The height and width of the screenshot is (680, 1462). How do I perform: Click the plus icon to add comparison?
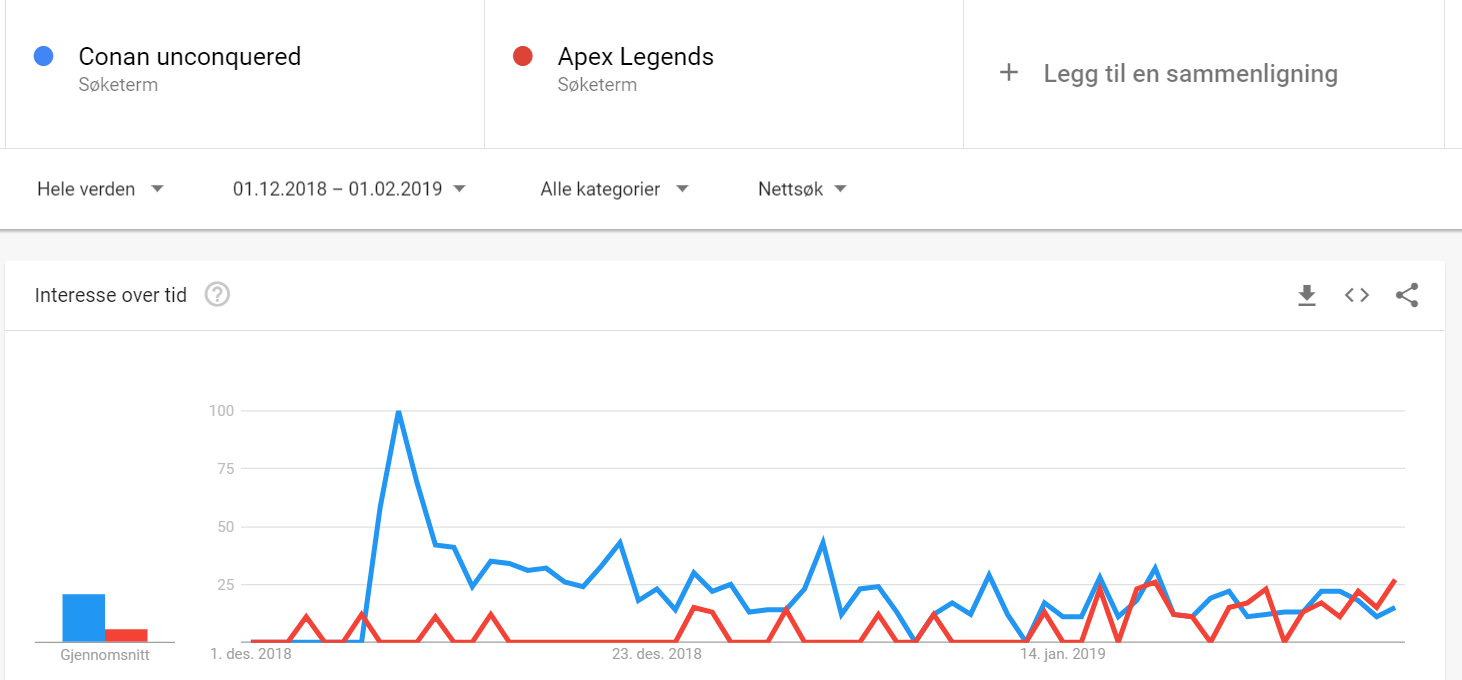[1009, 73]
